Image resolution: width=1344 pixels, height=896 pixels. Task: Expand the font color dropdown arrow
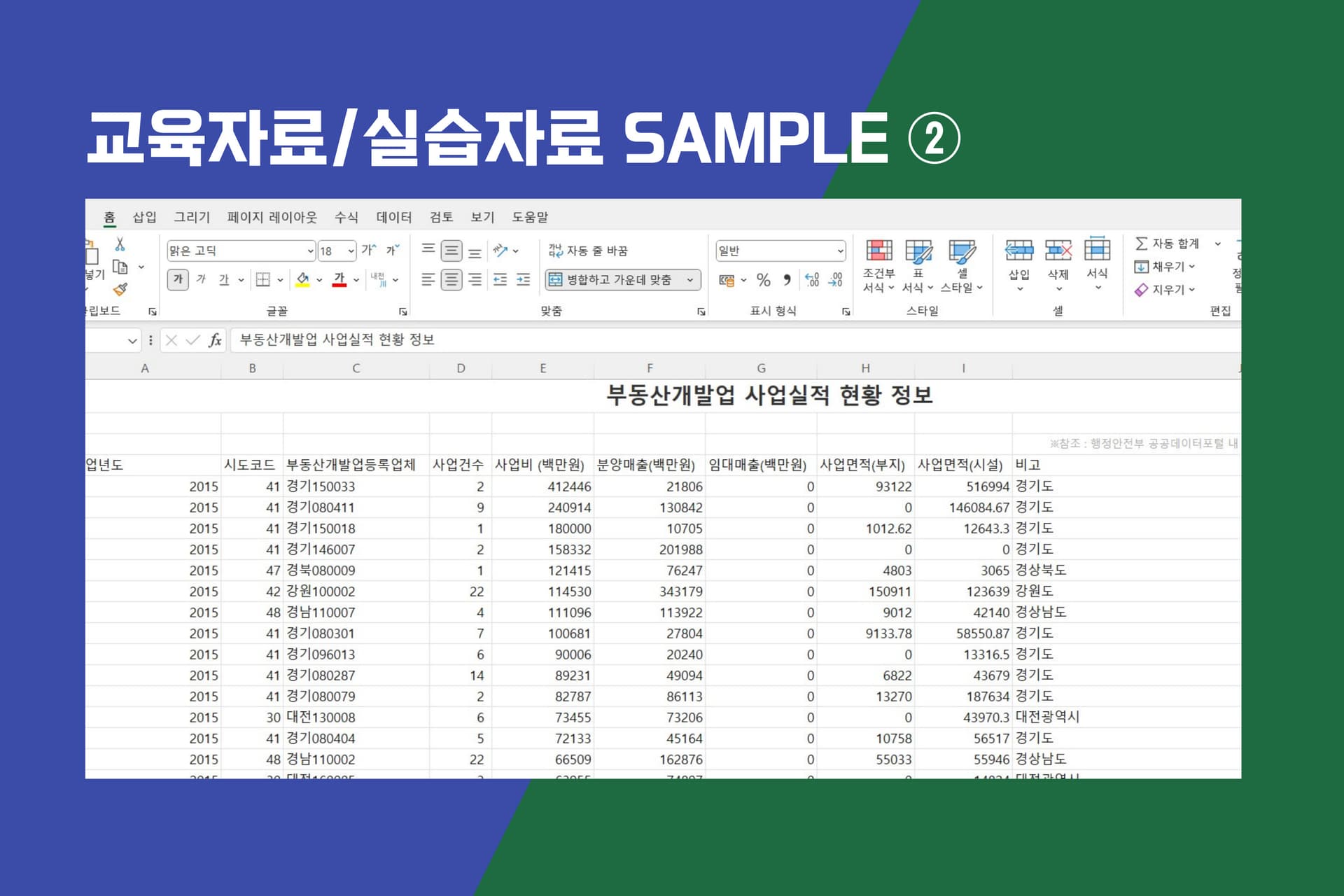point(356,280)
